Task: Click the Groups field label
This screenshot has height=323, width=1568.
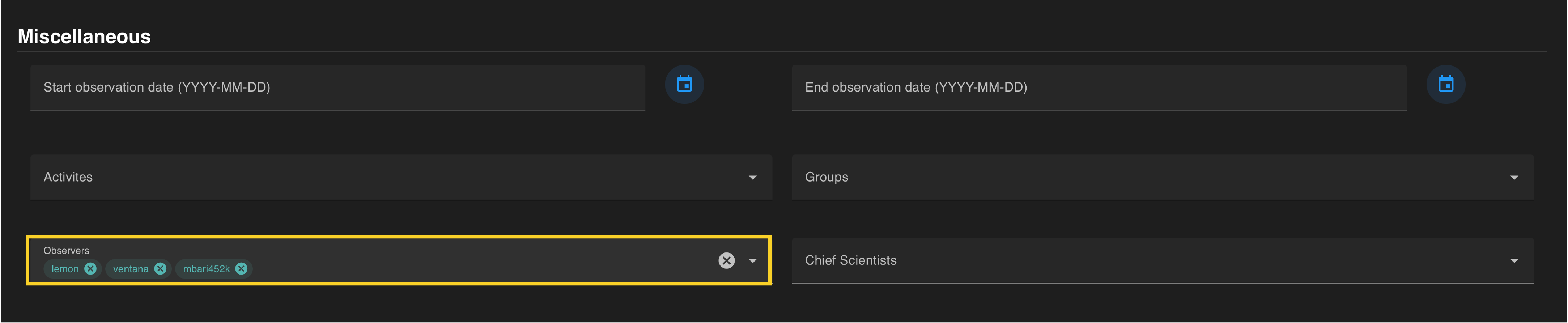Action: pos(826,177)
